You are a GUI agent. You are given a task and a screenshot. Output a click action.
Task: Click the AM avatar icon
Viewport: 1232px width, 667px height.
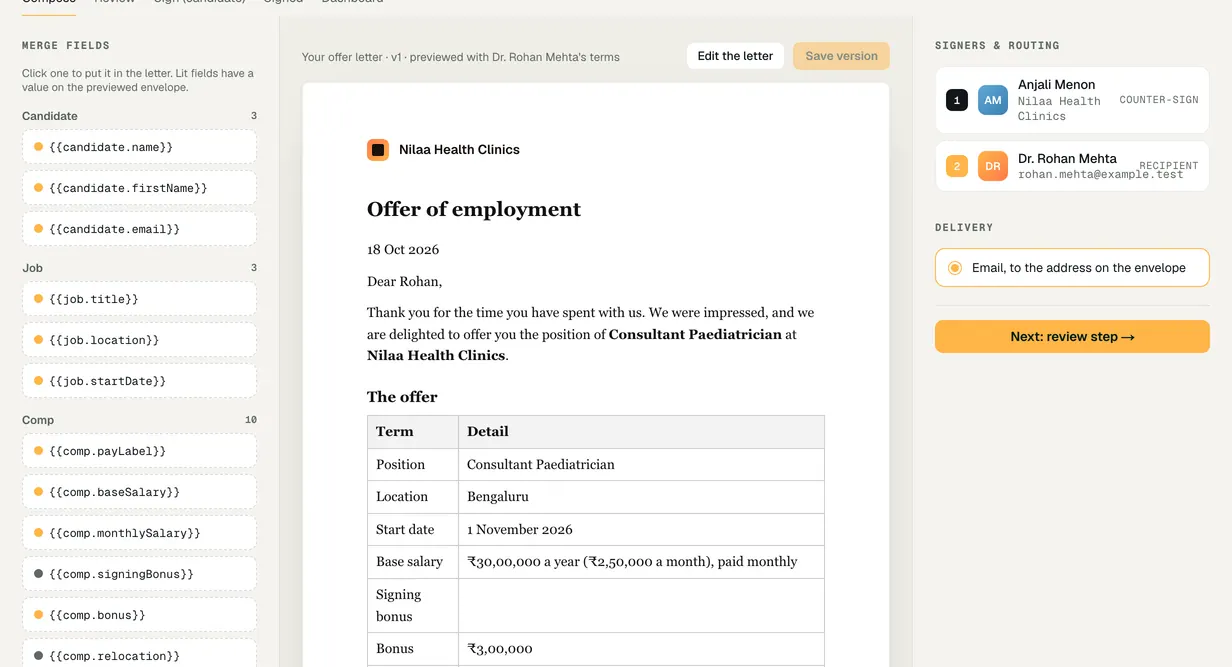click(993, 100)
